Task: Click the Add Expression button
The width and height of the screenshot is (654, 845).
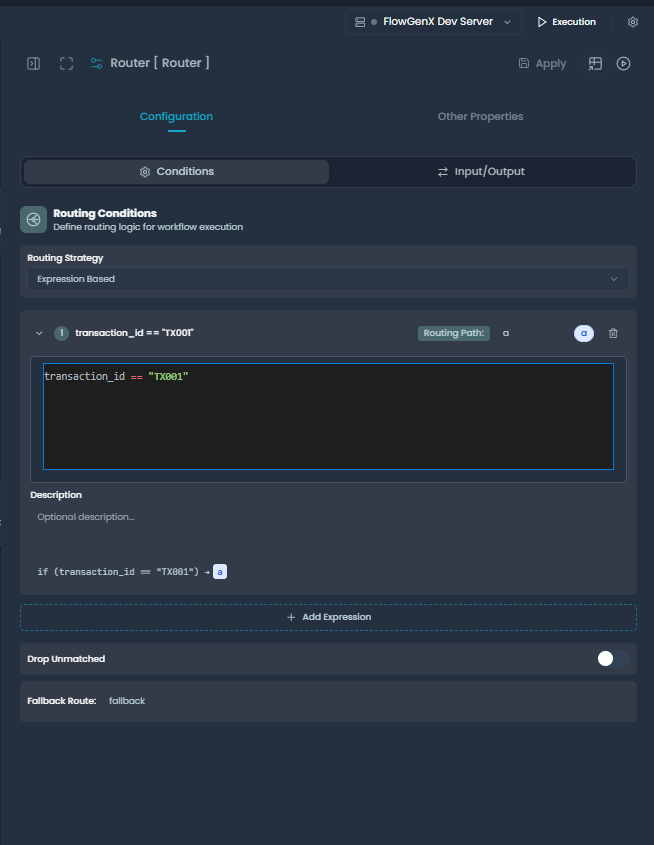Action: coord(328,617)
